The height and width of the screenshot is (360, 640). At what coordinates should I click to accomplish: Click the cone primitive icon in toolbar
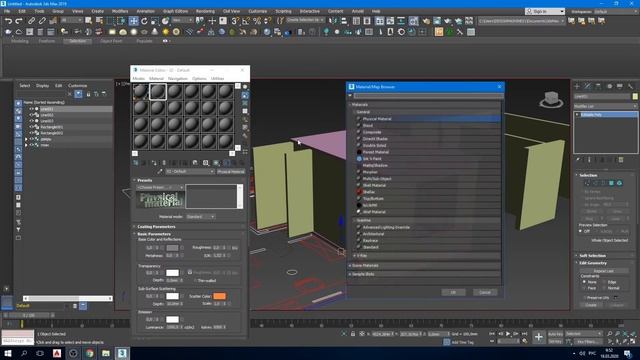[155, 32]
